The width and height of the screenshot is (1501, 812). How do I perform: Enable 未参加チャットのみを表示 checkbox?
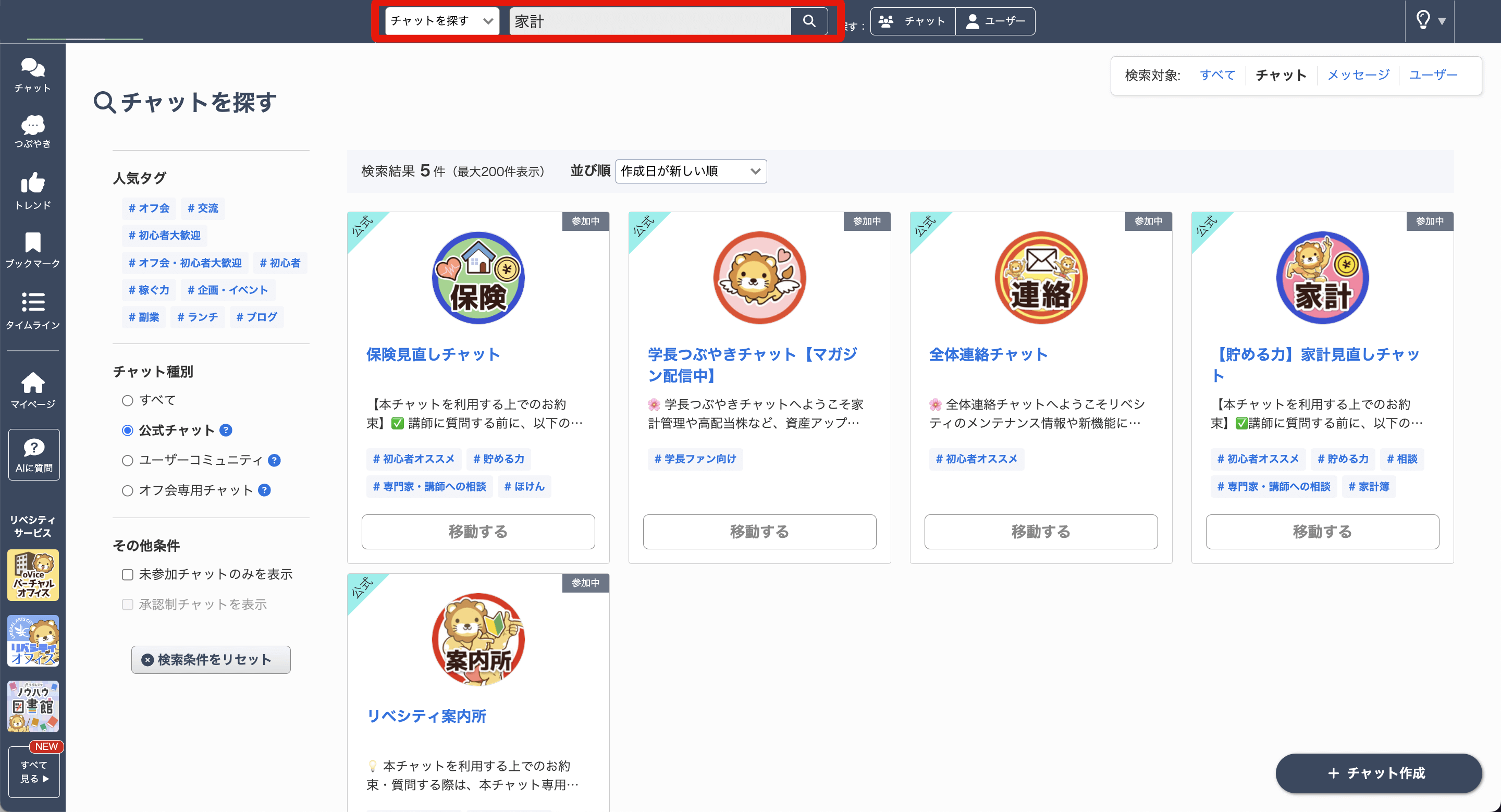coord(127,574)
